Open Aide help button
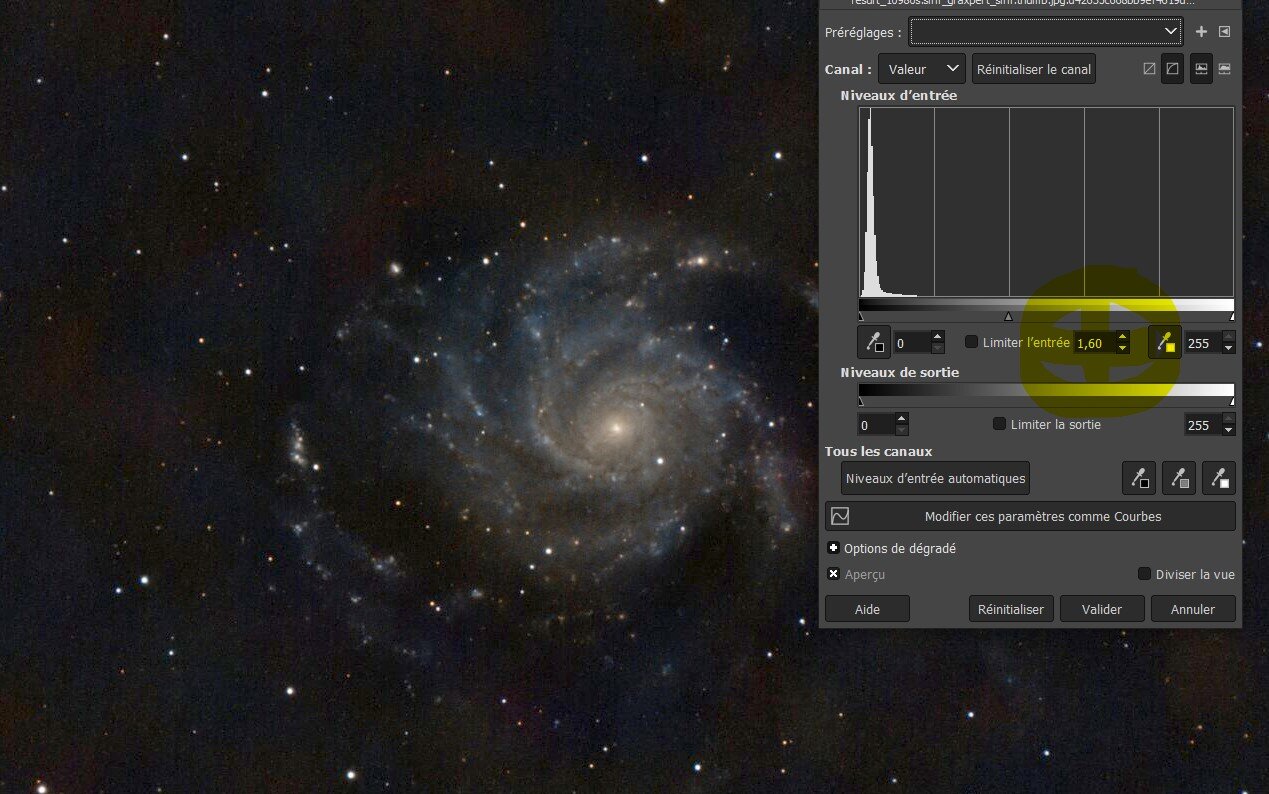The height and width of the screenshot is (794, 1269). (867, 608)
